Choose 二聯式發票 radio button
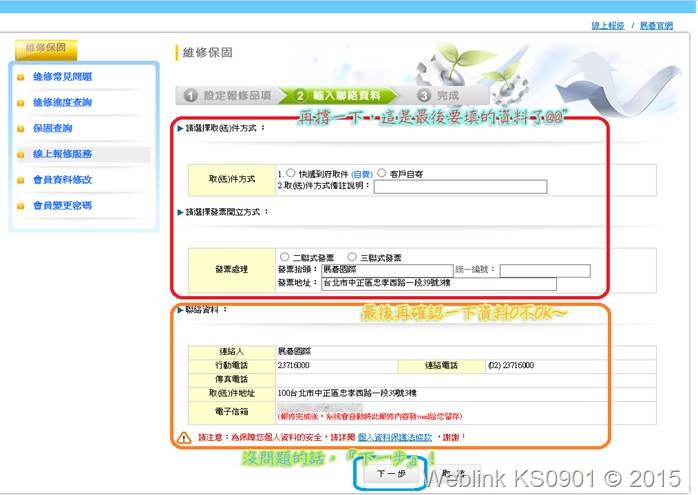This screenshot has height=495, width=698. pos(284,257)
